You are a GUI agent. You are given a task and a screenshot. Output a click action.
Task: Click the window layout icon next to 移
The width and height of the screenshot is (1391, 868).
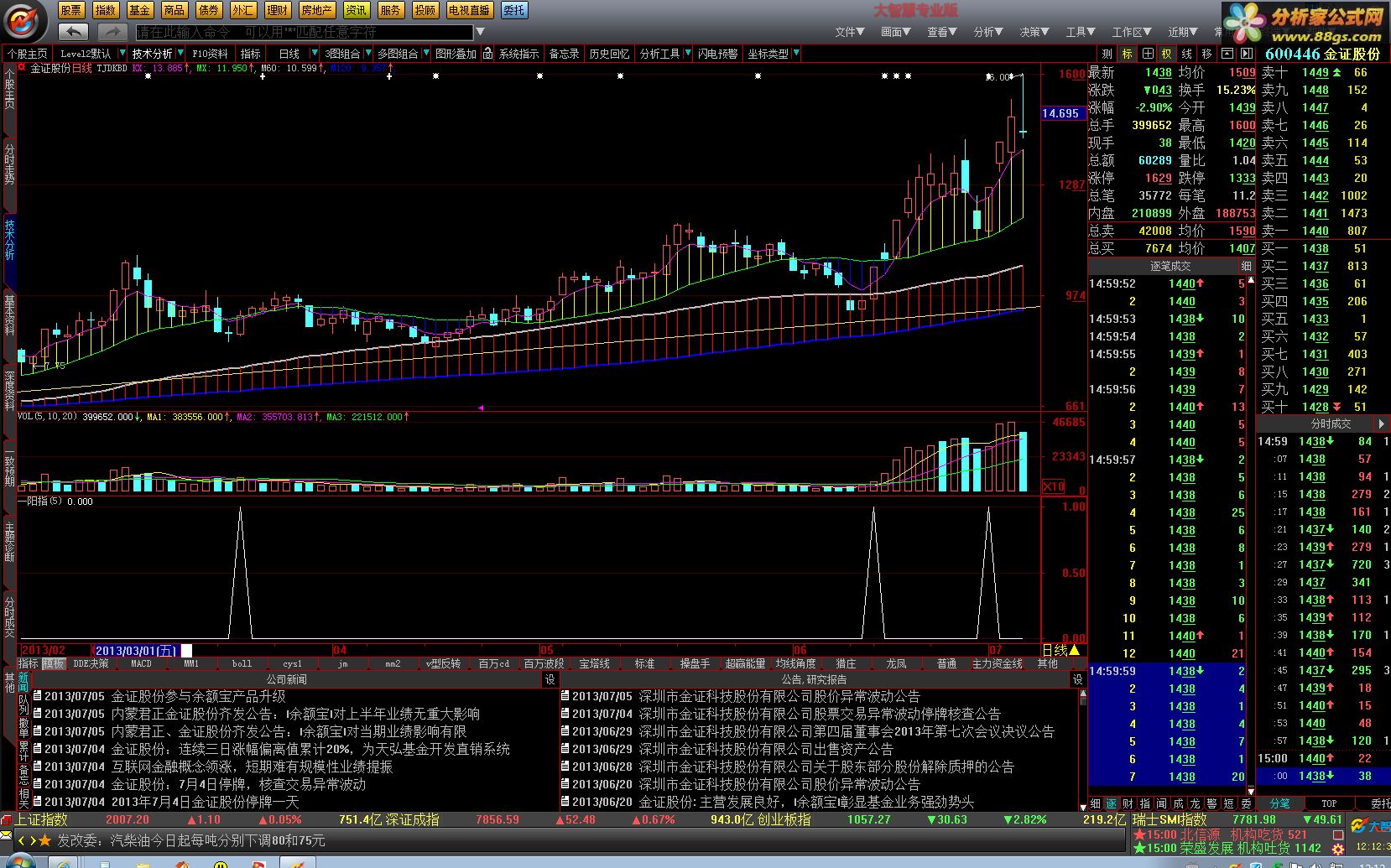pyautogui.click(x=1227, y=54)
